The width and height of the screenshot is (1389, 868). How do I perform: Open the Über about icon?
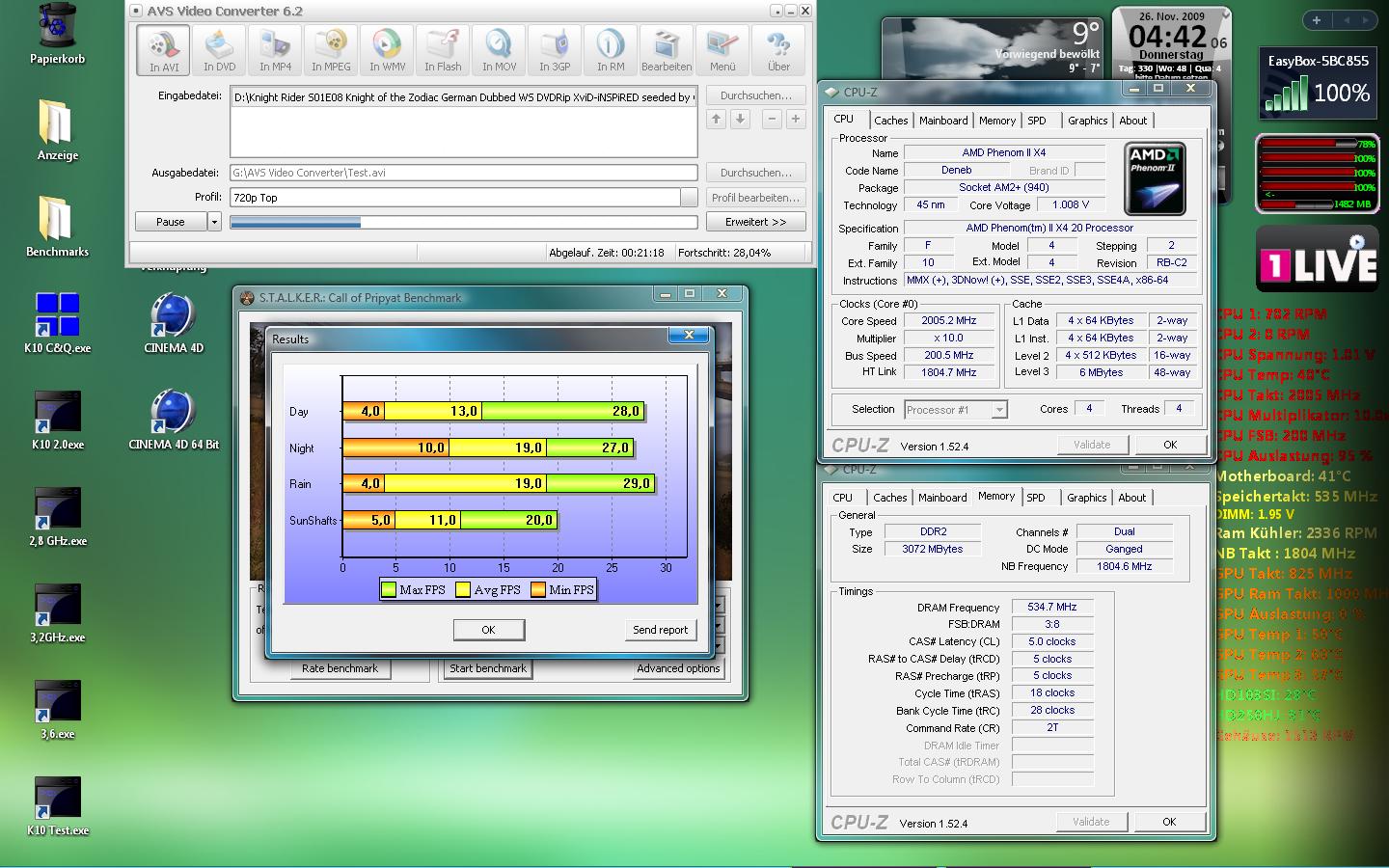778,49
